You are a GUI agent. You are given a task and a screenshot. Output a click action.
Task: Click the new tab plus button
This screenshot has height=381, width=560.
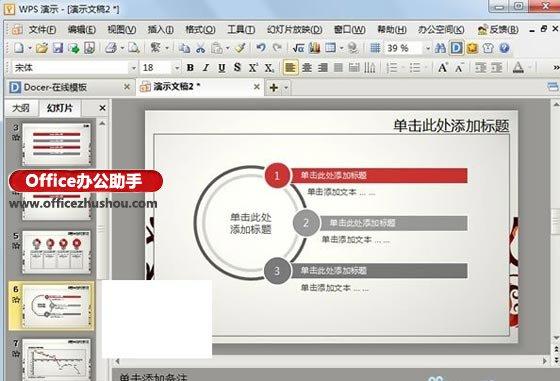(x=274, y=87)
